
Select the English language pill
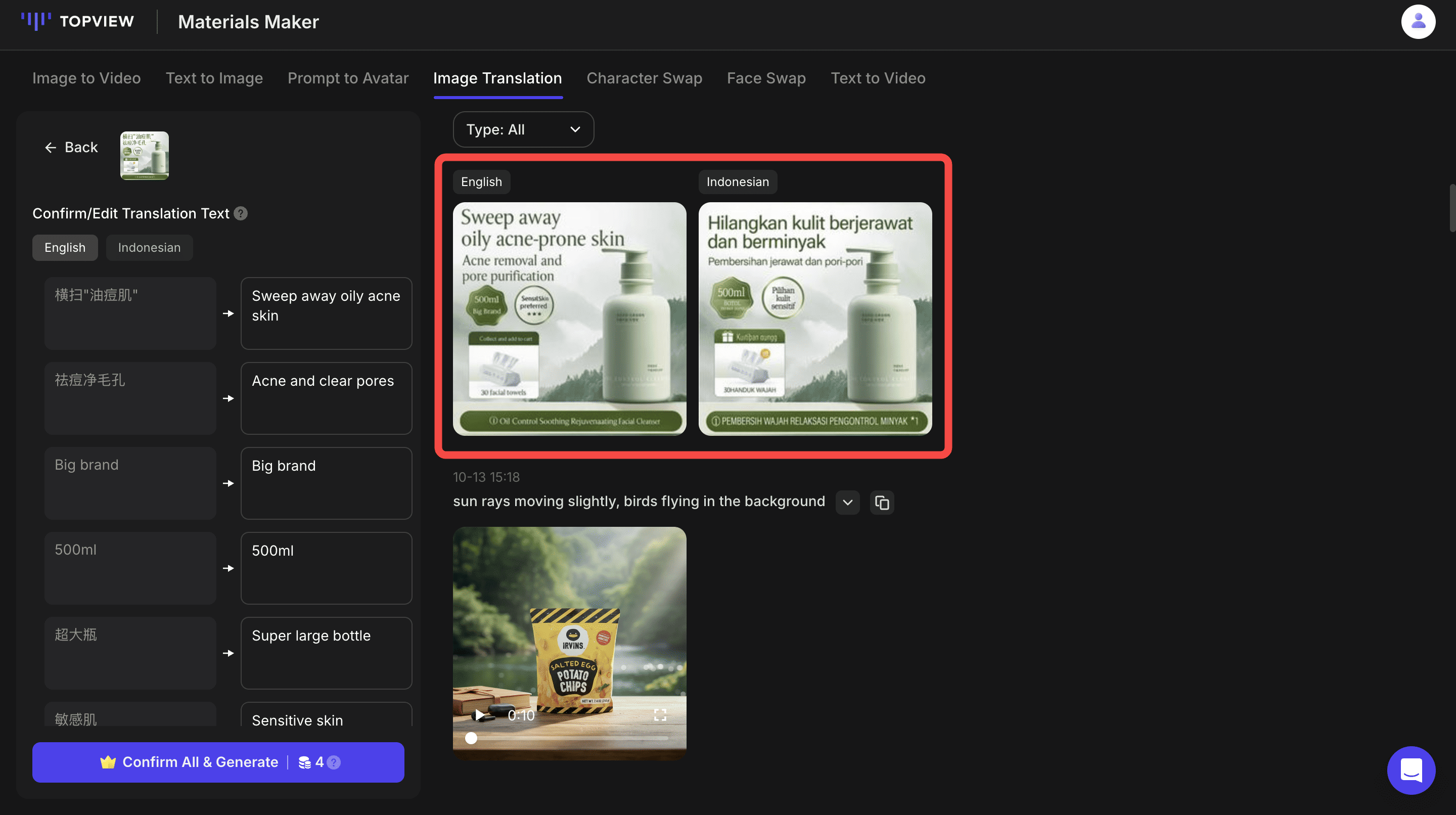pyautogui.click(x=65, y=248)
